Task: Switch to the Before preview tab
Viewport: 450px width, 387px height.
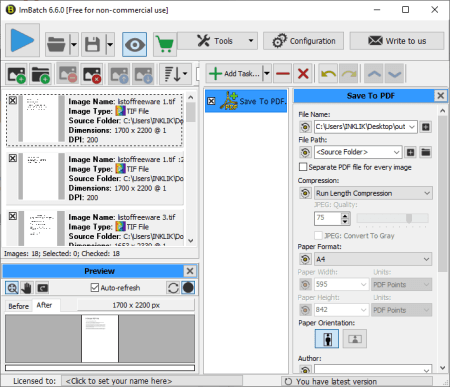Action: tap(19, 306)
